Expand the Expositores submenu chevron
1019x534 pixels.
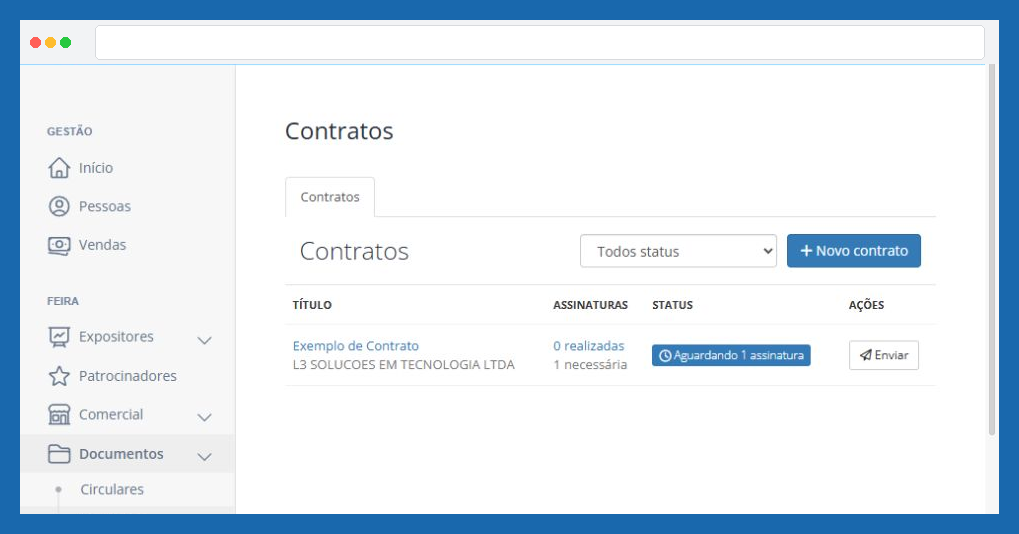pos(205,340)
